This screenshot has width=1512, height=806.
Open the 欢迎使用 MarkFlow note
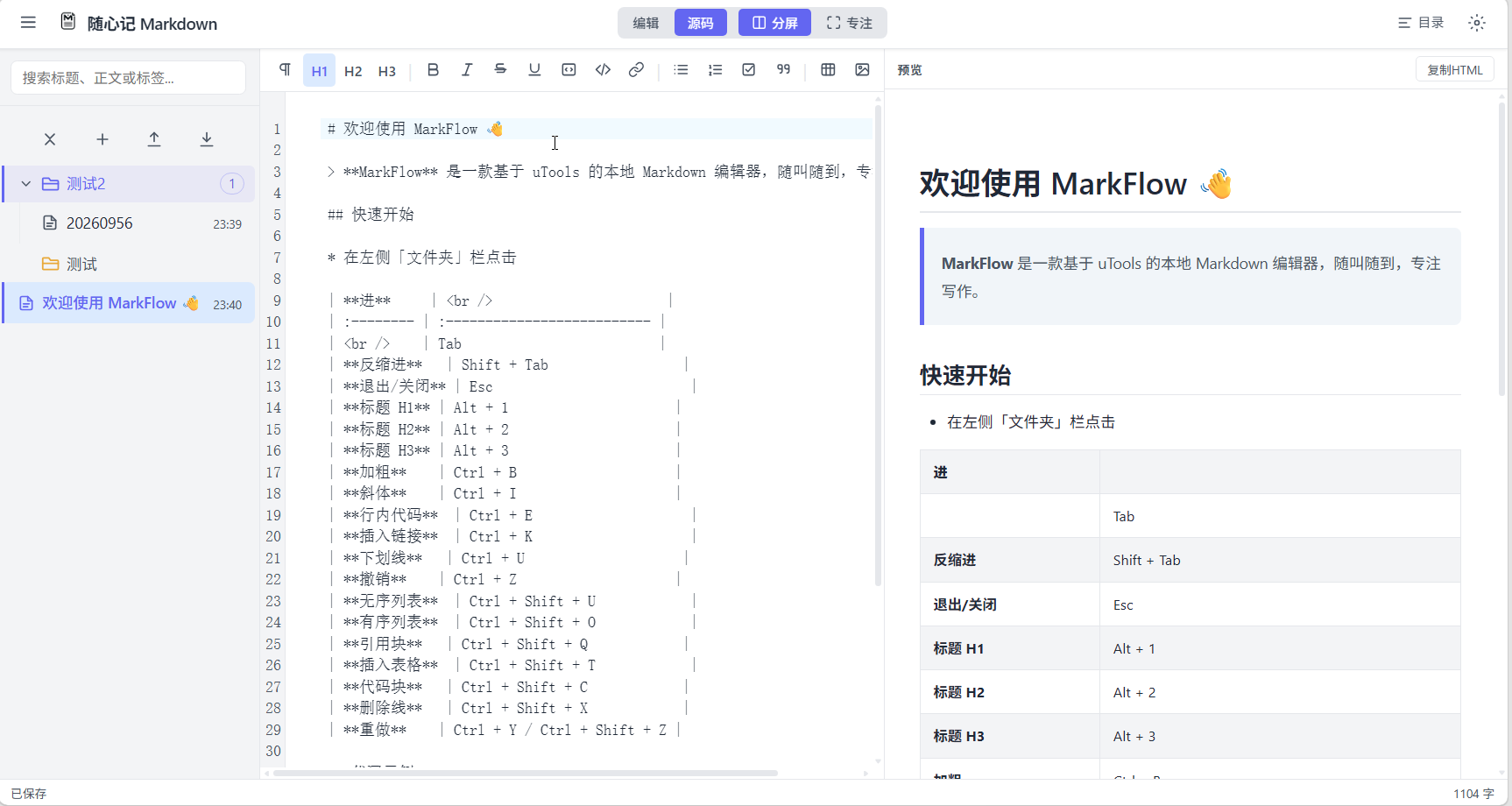click(130, 303)
